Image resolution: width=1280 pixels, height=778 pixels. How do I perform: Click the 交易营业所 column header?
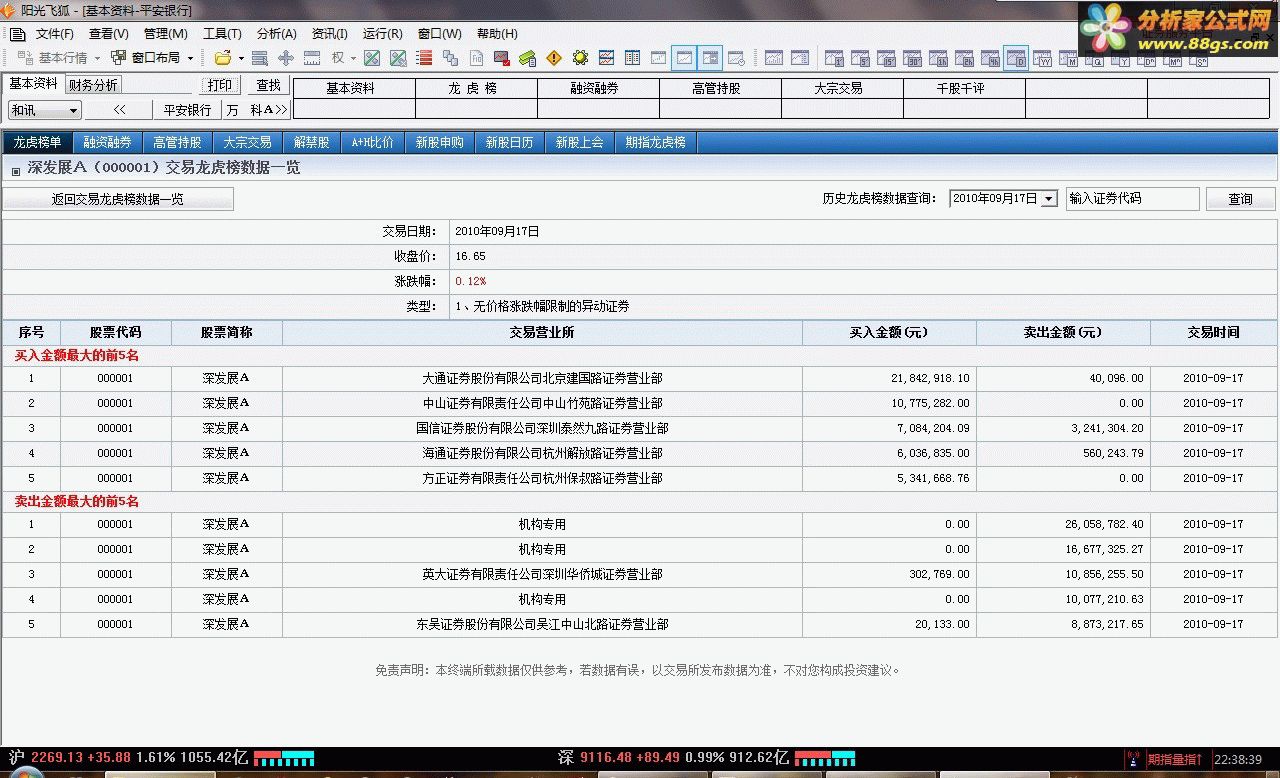tap(542, 332)
